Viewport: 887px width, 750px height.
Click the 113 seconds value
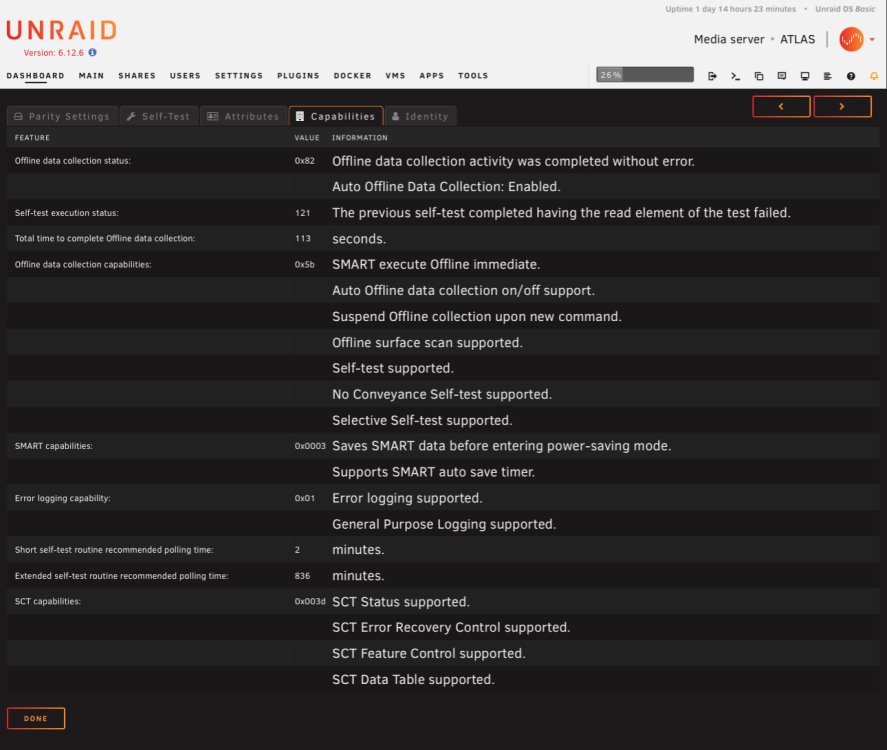point(303,239)
